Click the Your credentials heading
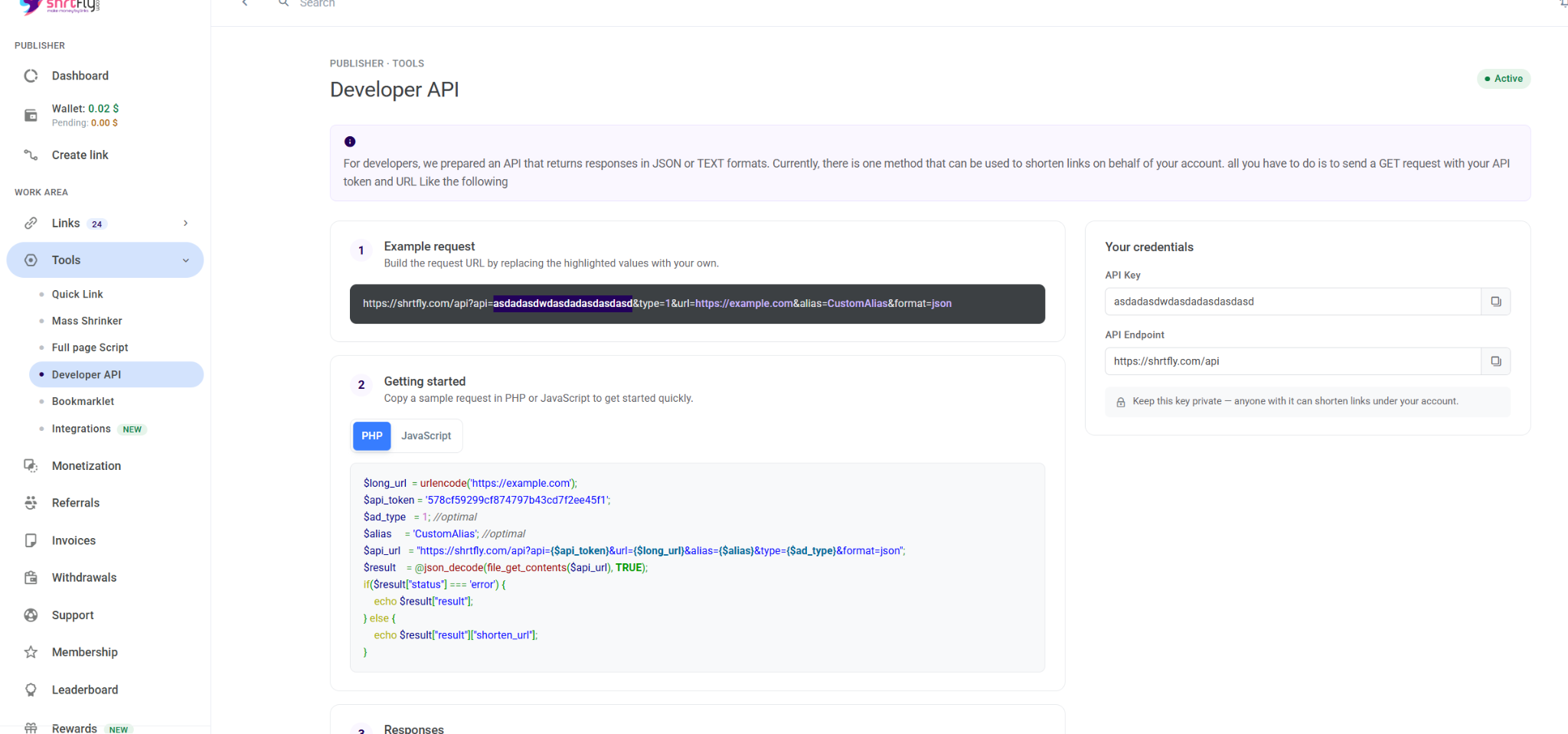Screen dimensions: 1568x734 1149,247
